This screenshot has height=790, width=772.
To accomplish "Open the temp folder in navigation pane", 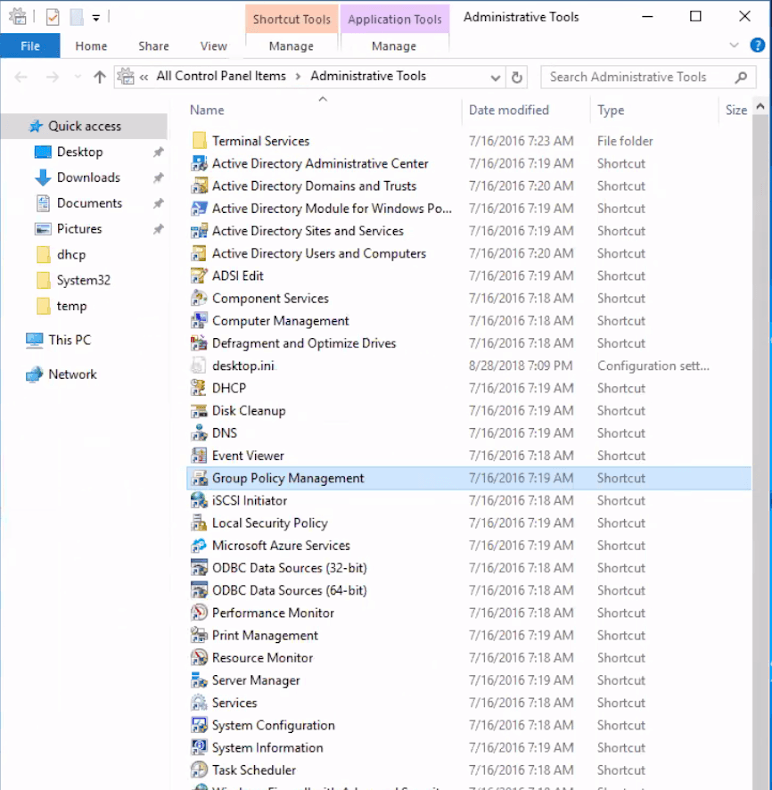I will [x=72, y=306].
